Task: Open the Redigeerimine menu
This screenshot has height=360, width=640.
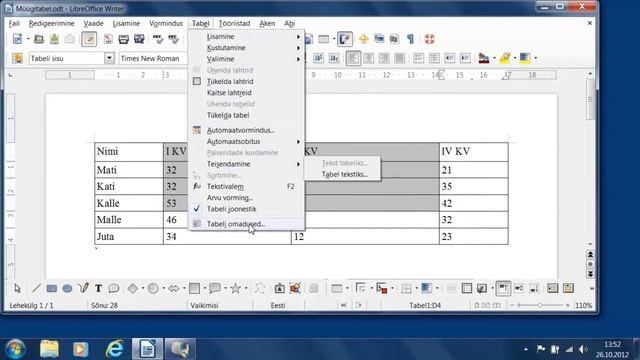Action: [x=51, y=23]
